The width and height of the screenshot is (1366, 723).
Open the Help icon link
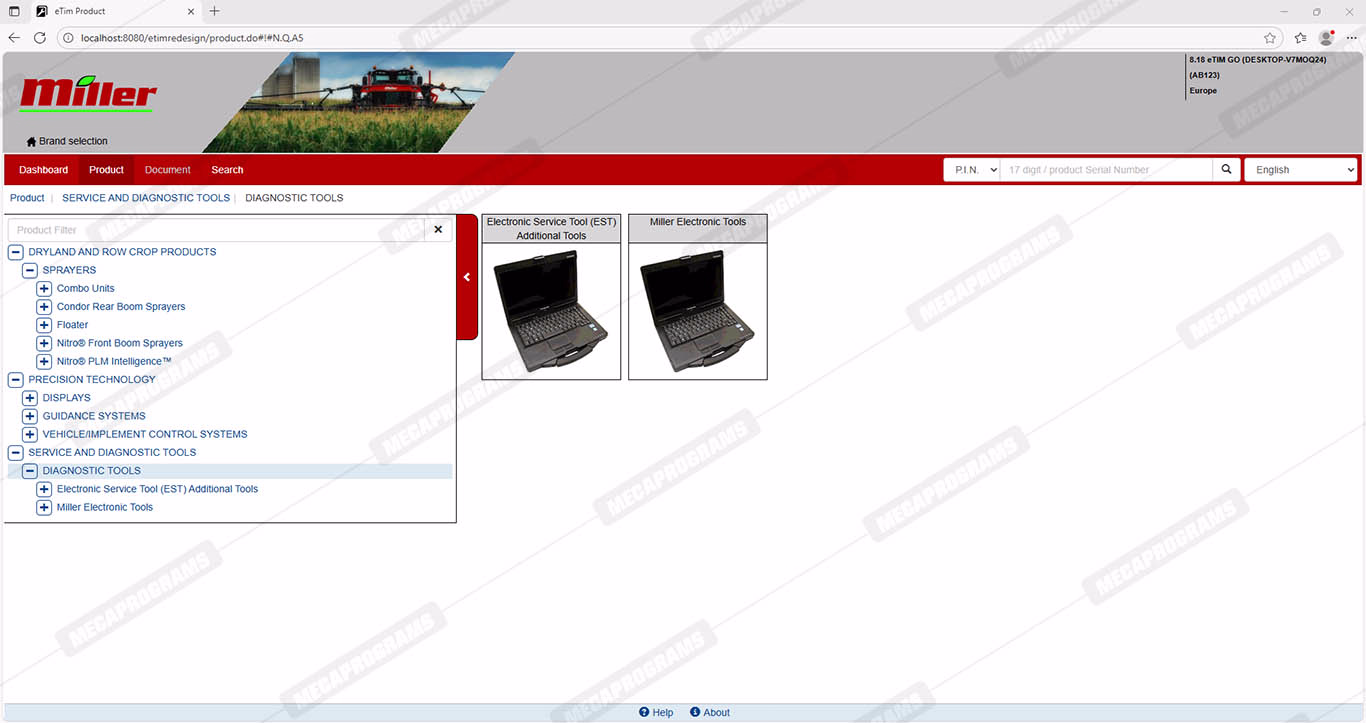(x=645, y=712)
